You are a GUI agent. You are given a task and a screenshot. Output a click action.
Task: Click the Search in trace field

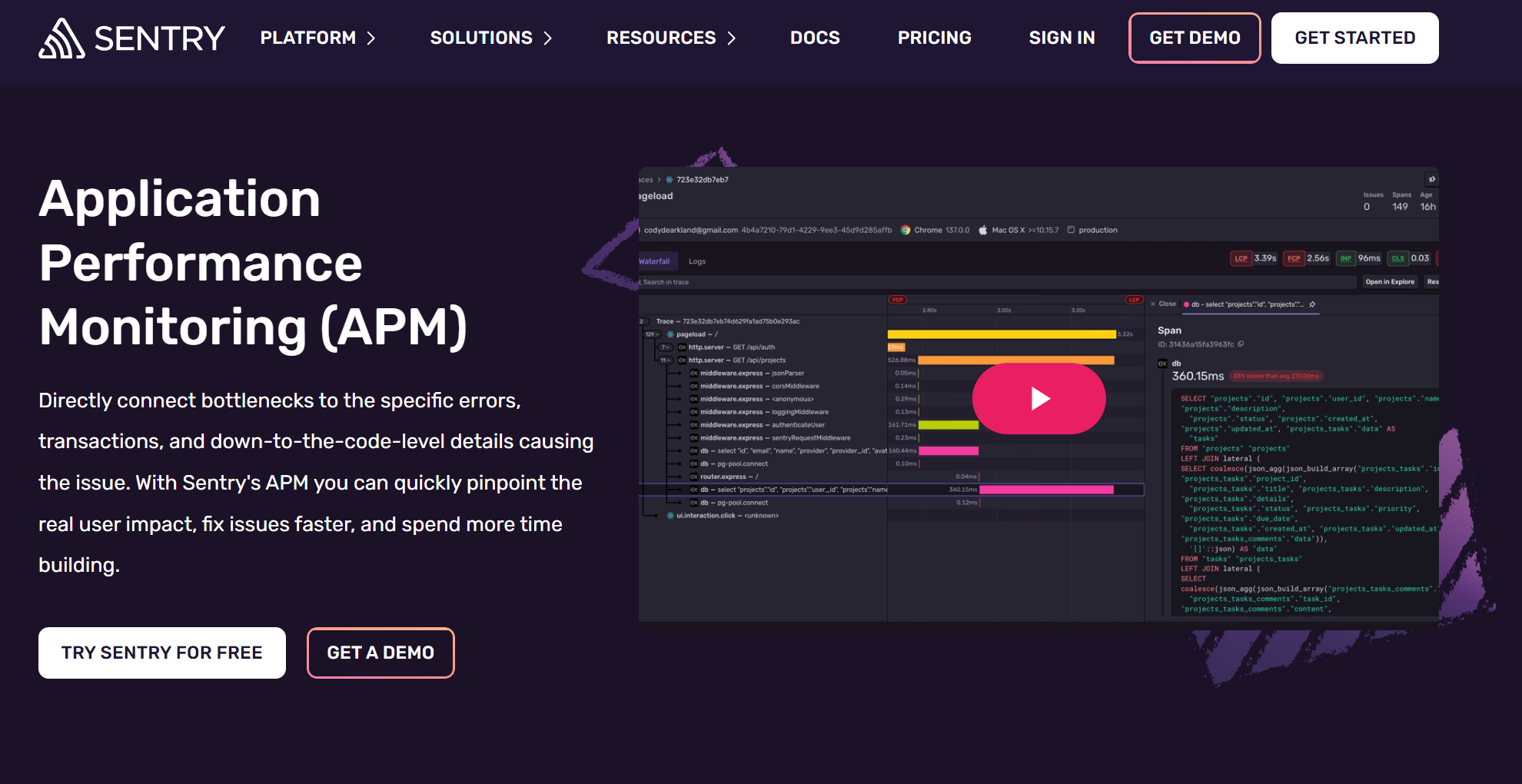point(997,282)
